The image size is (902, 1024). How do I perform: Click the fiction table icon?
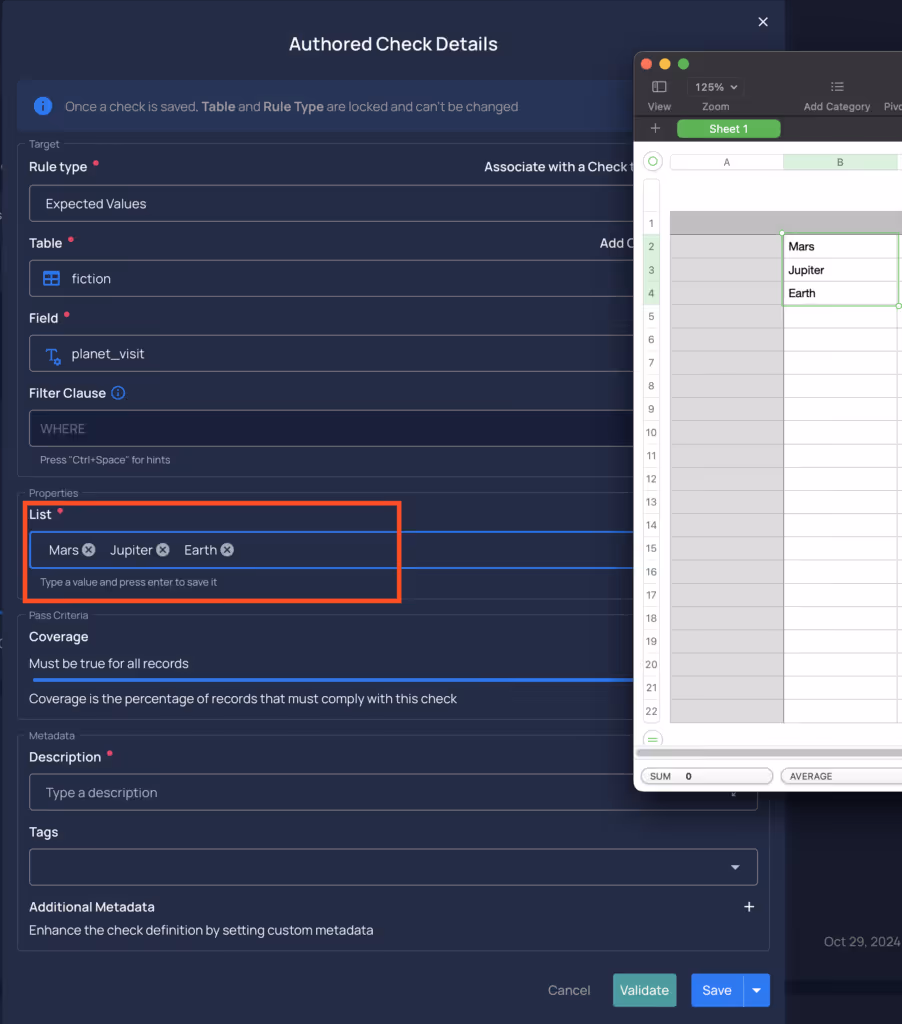51,279
